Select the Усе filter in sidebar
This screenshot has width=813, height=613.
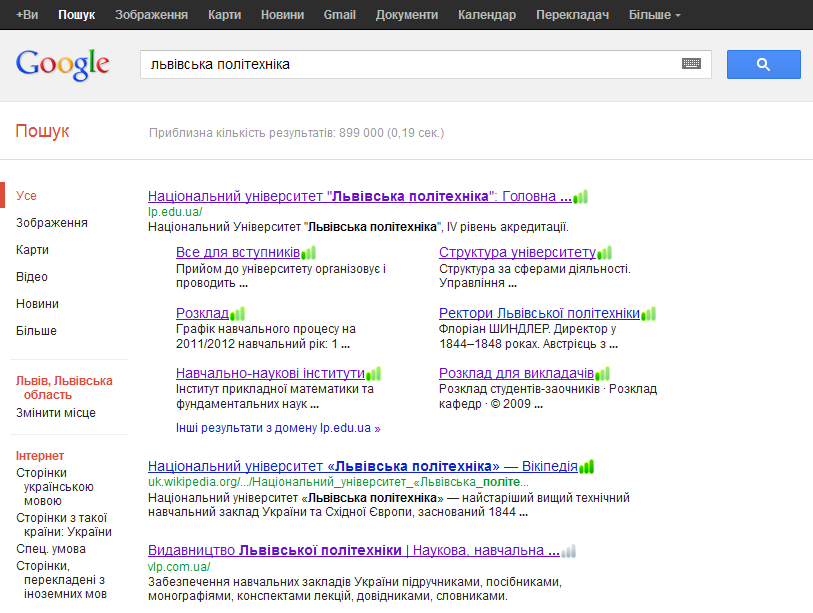(x=26, y=196)
